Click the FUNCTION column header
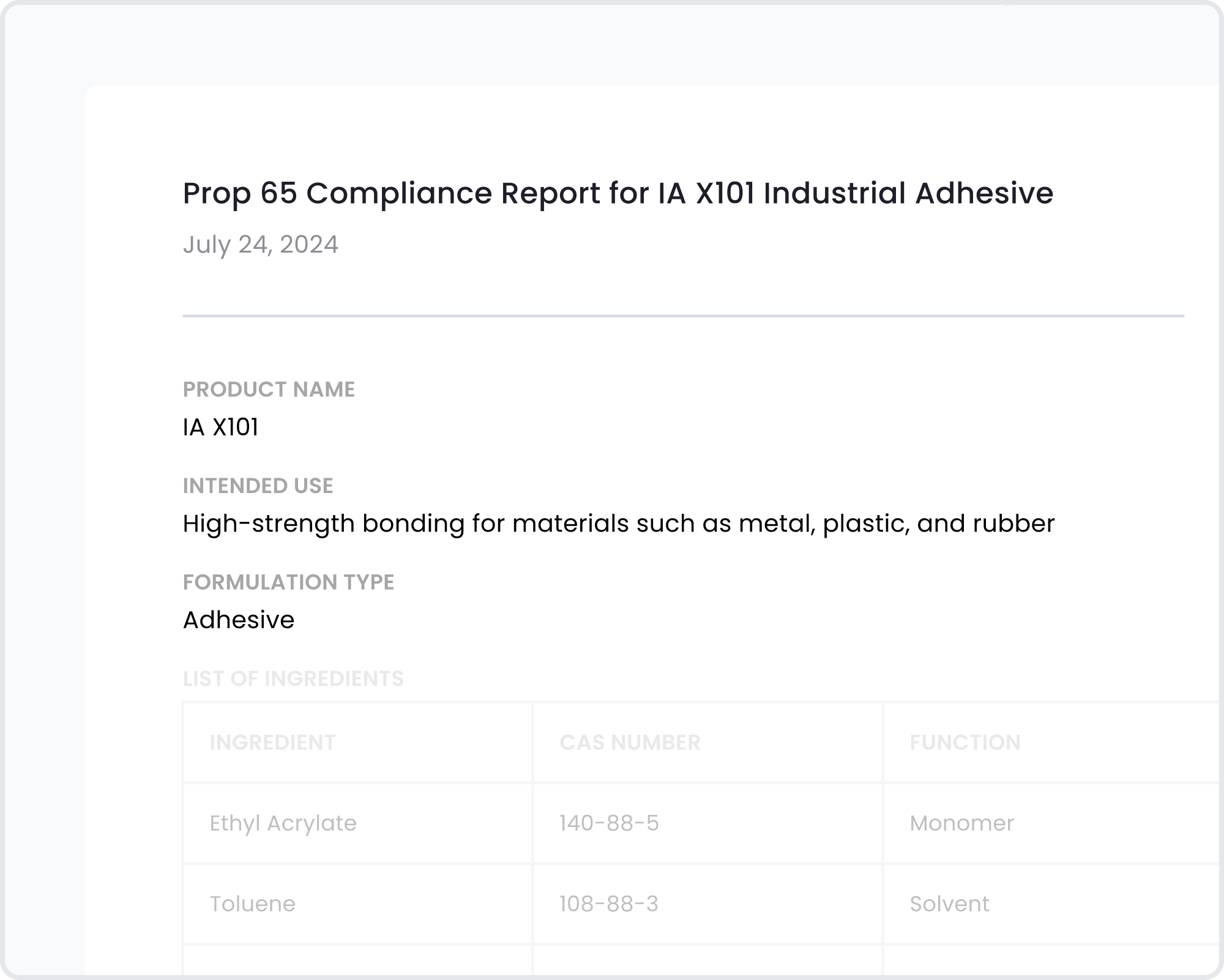1224x980 pixels. (965, 743)
